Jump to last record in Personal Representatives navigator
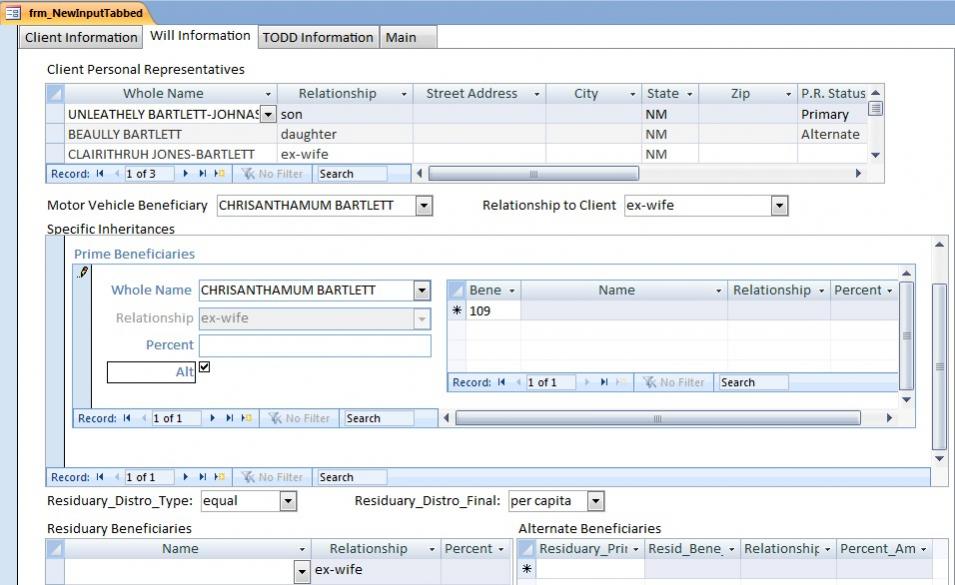 tap(203, 174)
